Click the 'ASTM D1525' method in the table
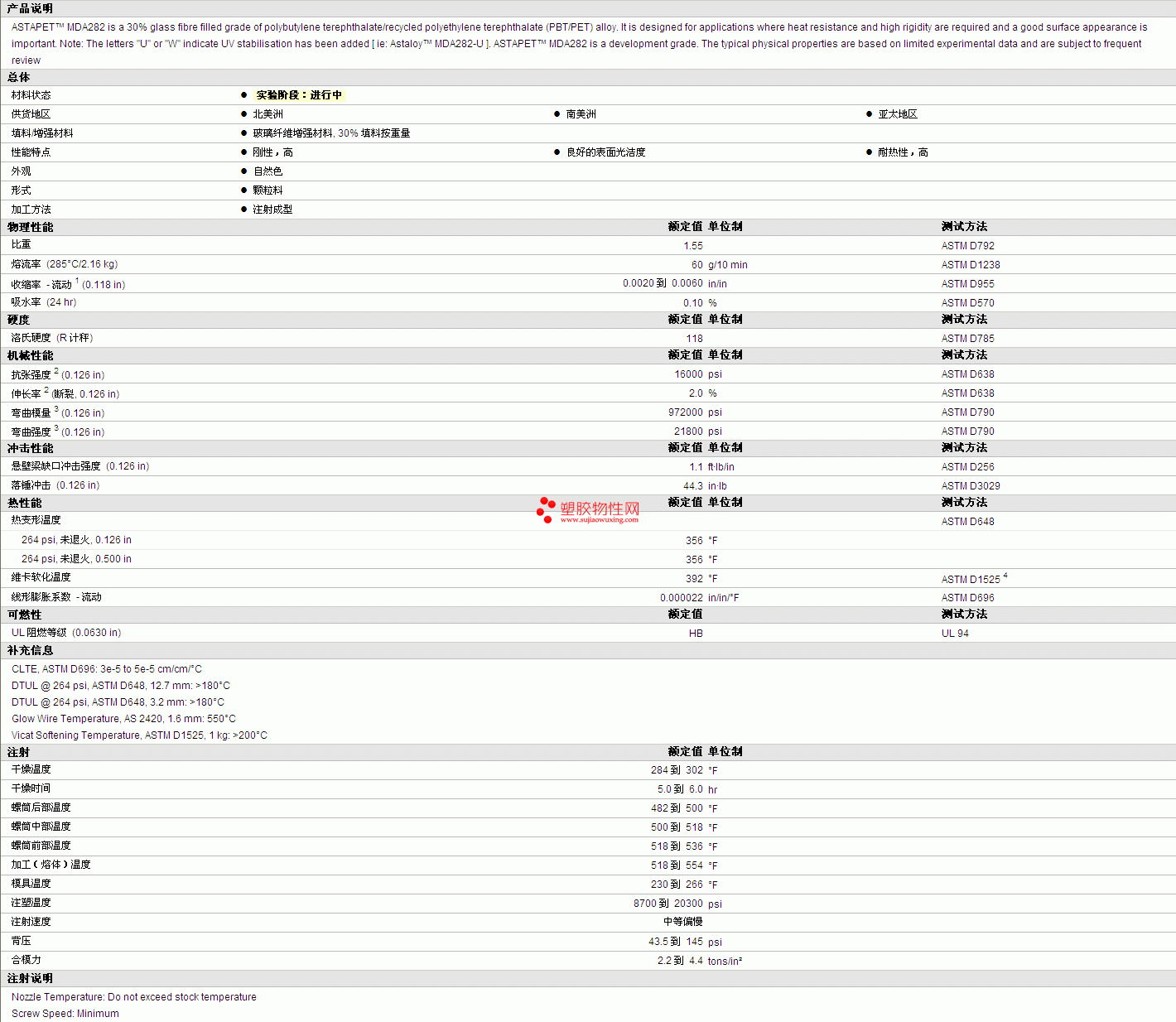 (971, 580)
